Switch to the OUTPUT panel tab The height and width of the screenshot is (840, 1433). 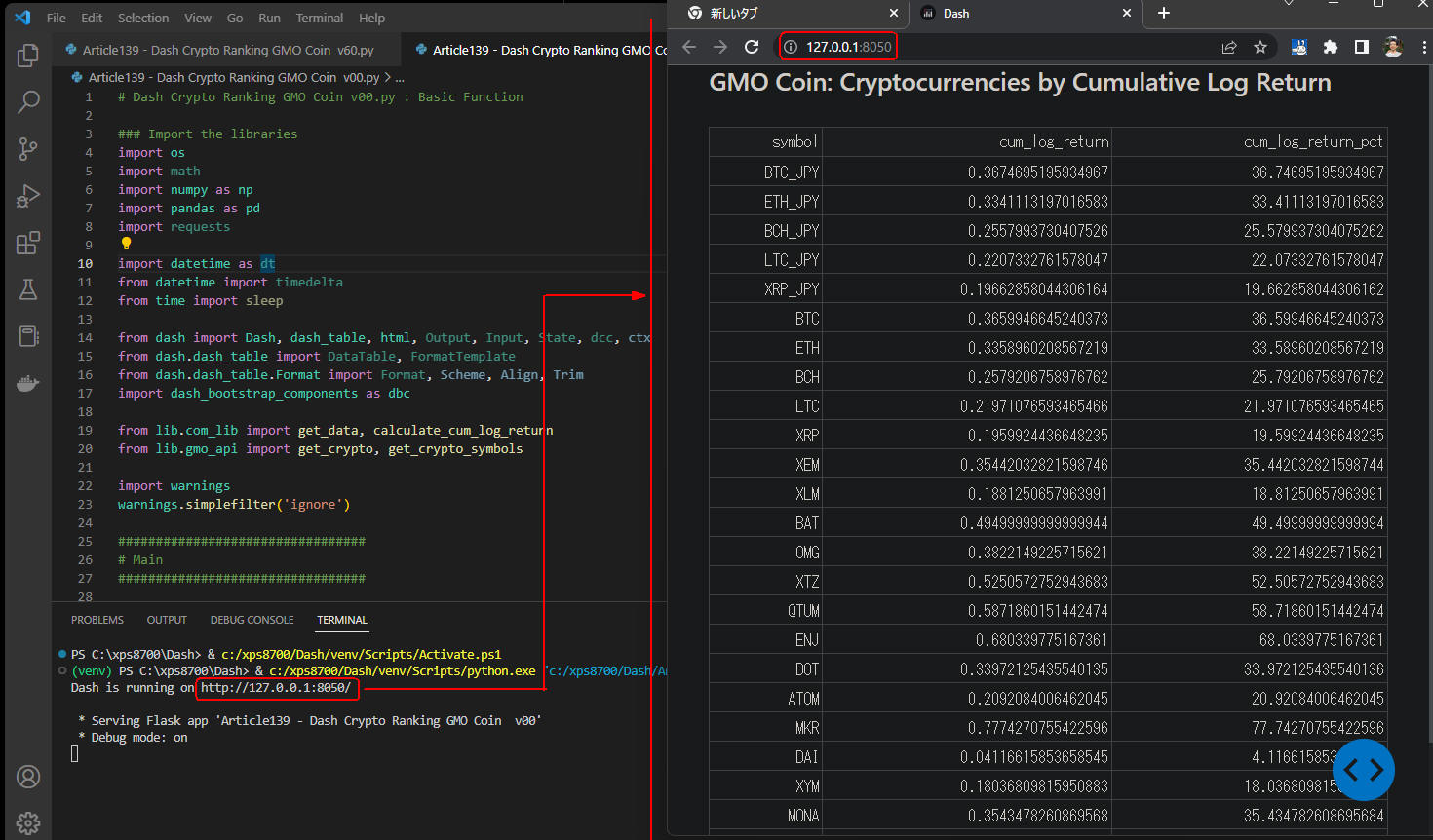coord(167,620)
